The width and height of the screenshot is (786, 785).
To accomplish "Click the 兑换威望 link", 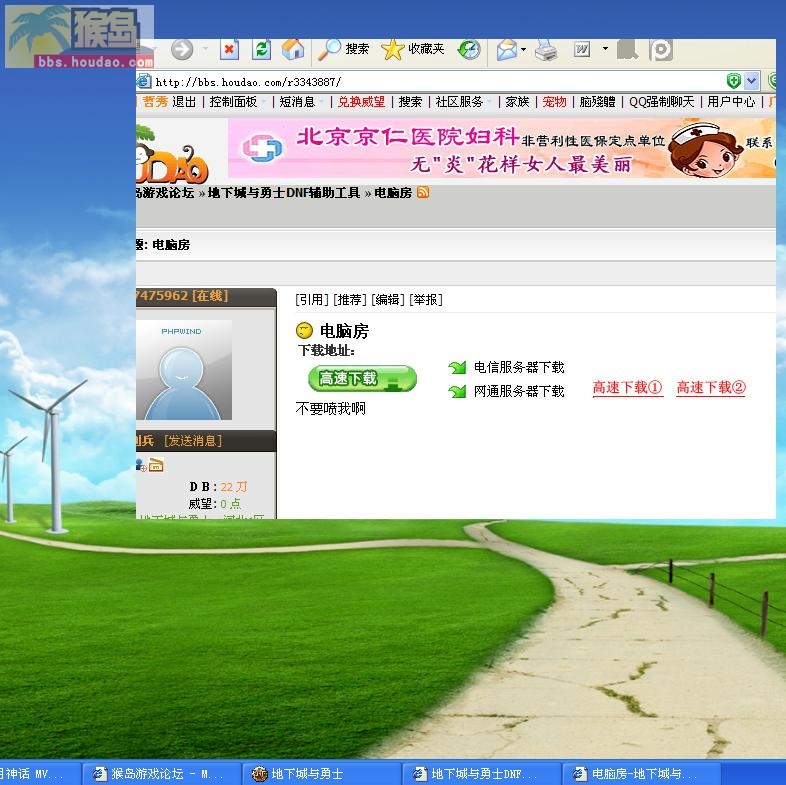I will point(361,102).
